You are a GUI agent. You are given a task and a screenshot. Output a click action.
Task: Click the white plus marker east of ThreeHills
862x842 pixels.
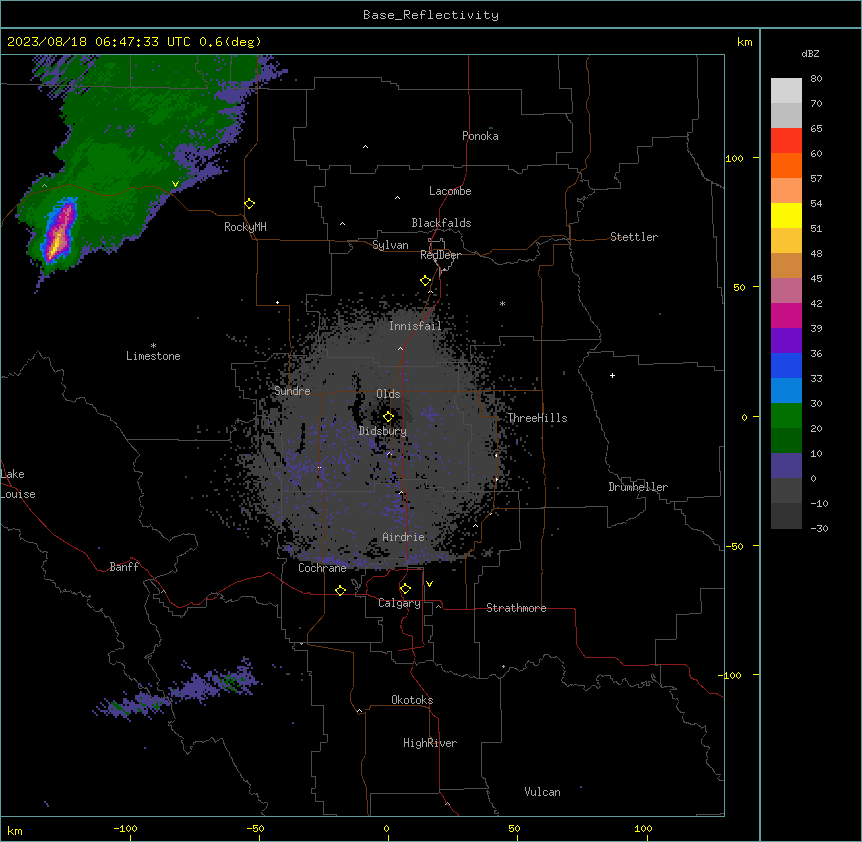(612, 375)
